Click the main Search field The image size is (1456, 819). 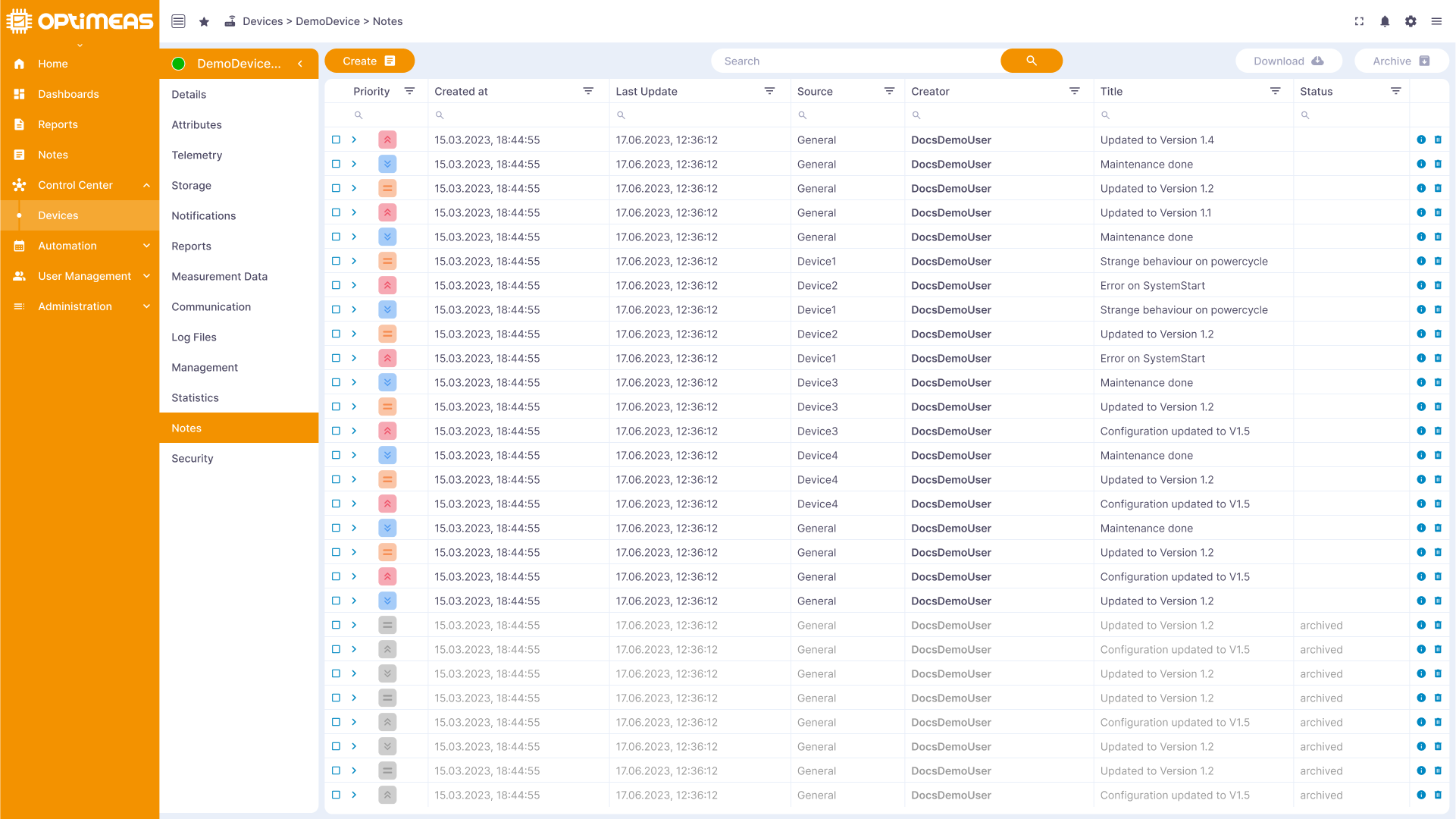point(856,61)
